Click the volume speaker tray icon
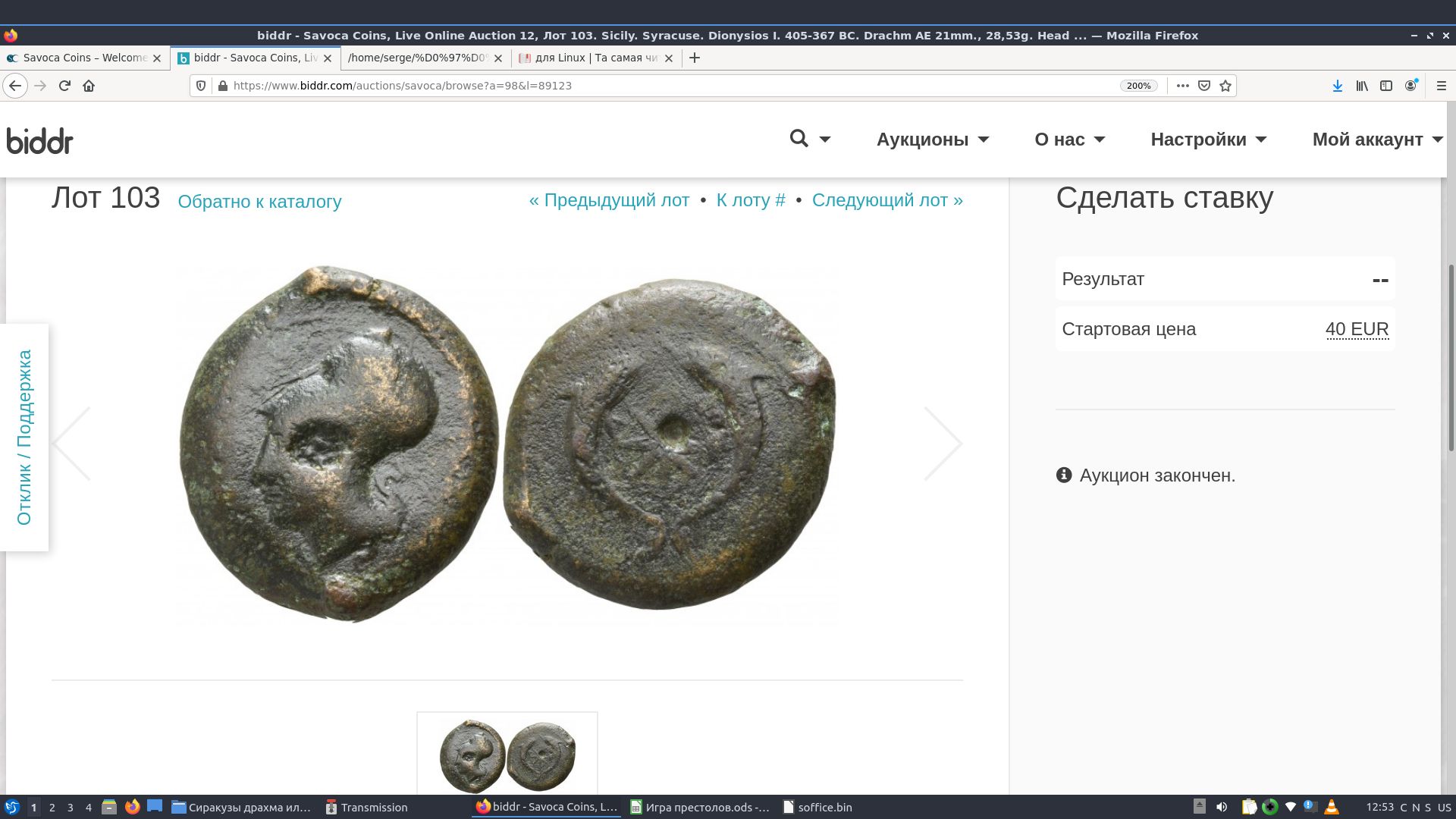1456x819 pixels. 1222,807
